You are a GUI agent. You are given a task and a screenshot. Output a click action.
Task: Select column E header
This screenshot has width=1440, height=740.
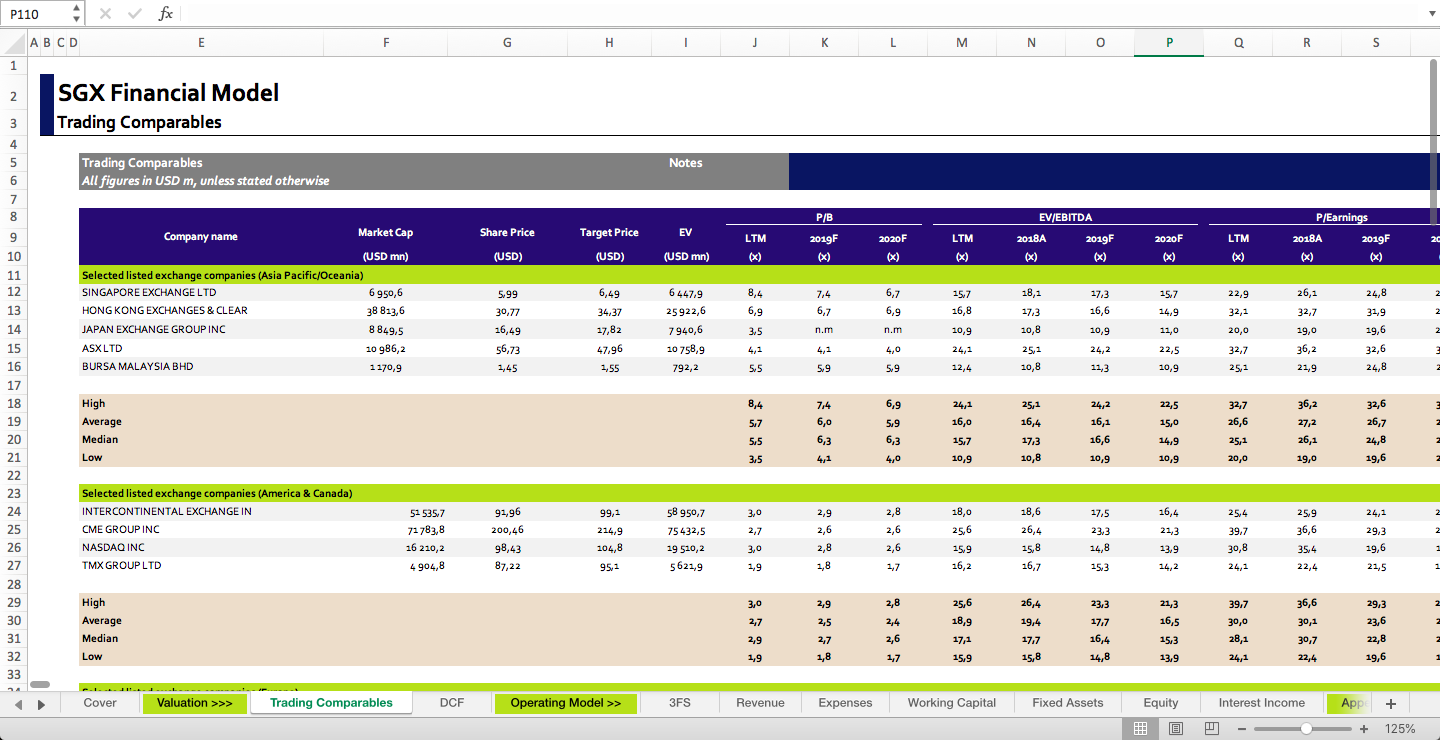(x=201, y=43)
